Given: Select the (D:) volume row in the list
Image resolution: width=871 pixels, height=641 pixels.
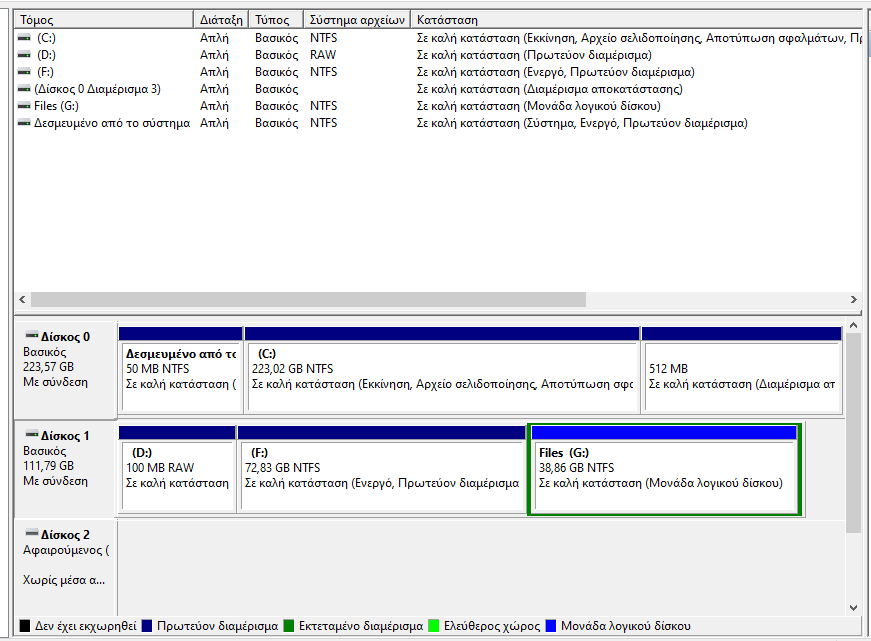Looking at the screenshot, I should [x=439, y=55].
